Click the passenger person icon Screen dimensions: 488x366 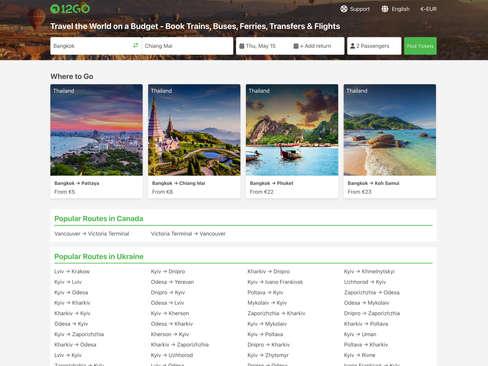(x=352, y=46)
